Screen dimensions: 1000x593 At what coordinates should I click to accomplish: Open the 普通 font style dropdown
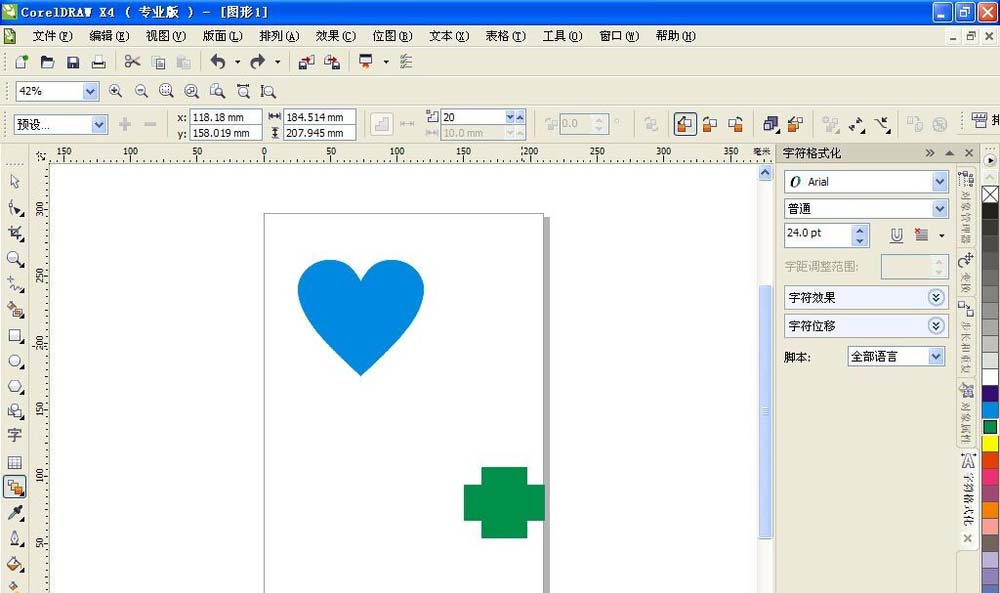click(939, 209)
